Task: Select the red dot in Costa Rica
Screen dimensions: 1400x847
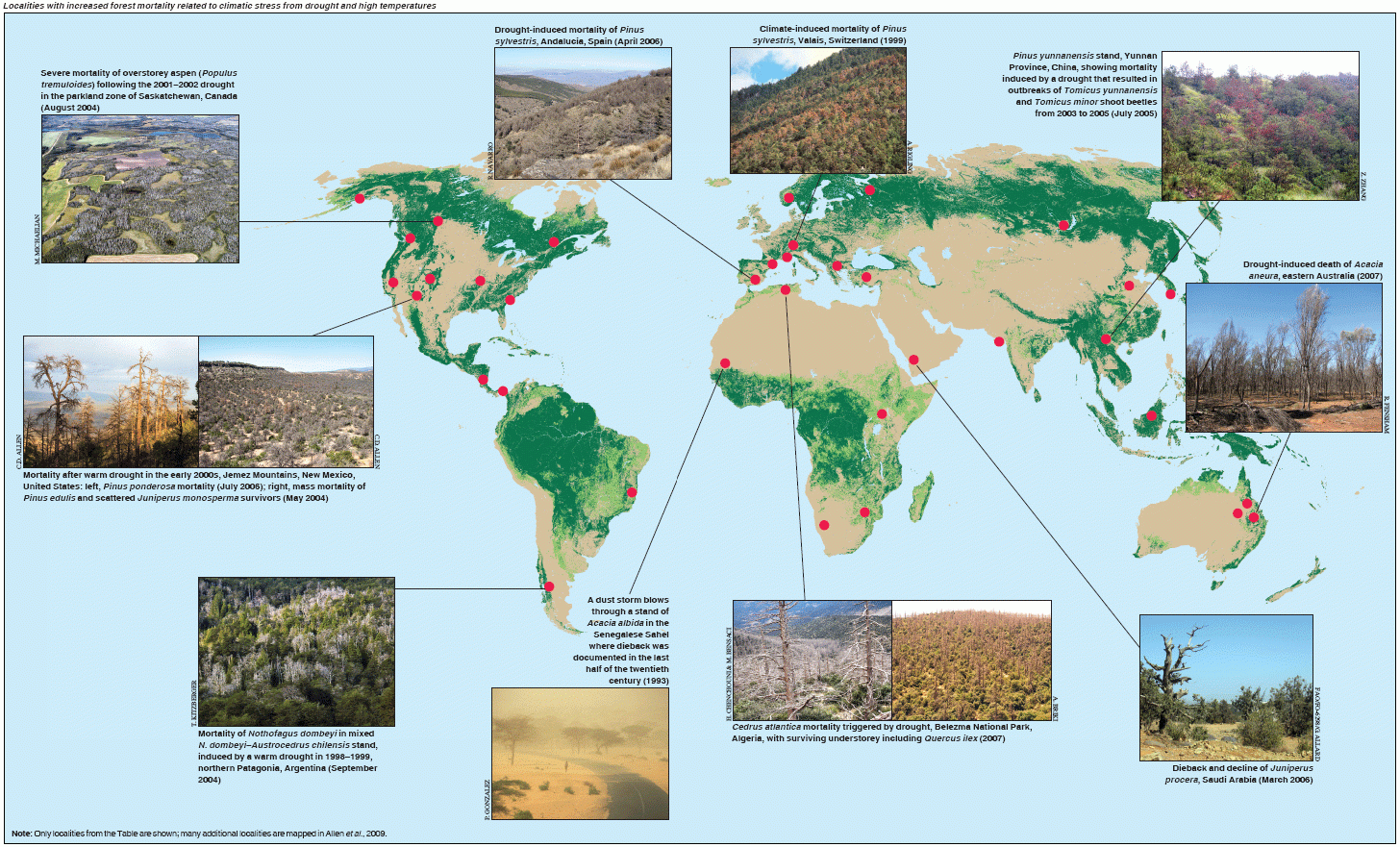Action: tap(483, 380)
